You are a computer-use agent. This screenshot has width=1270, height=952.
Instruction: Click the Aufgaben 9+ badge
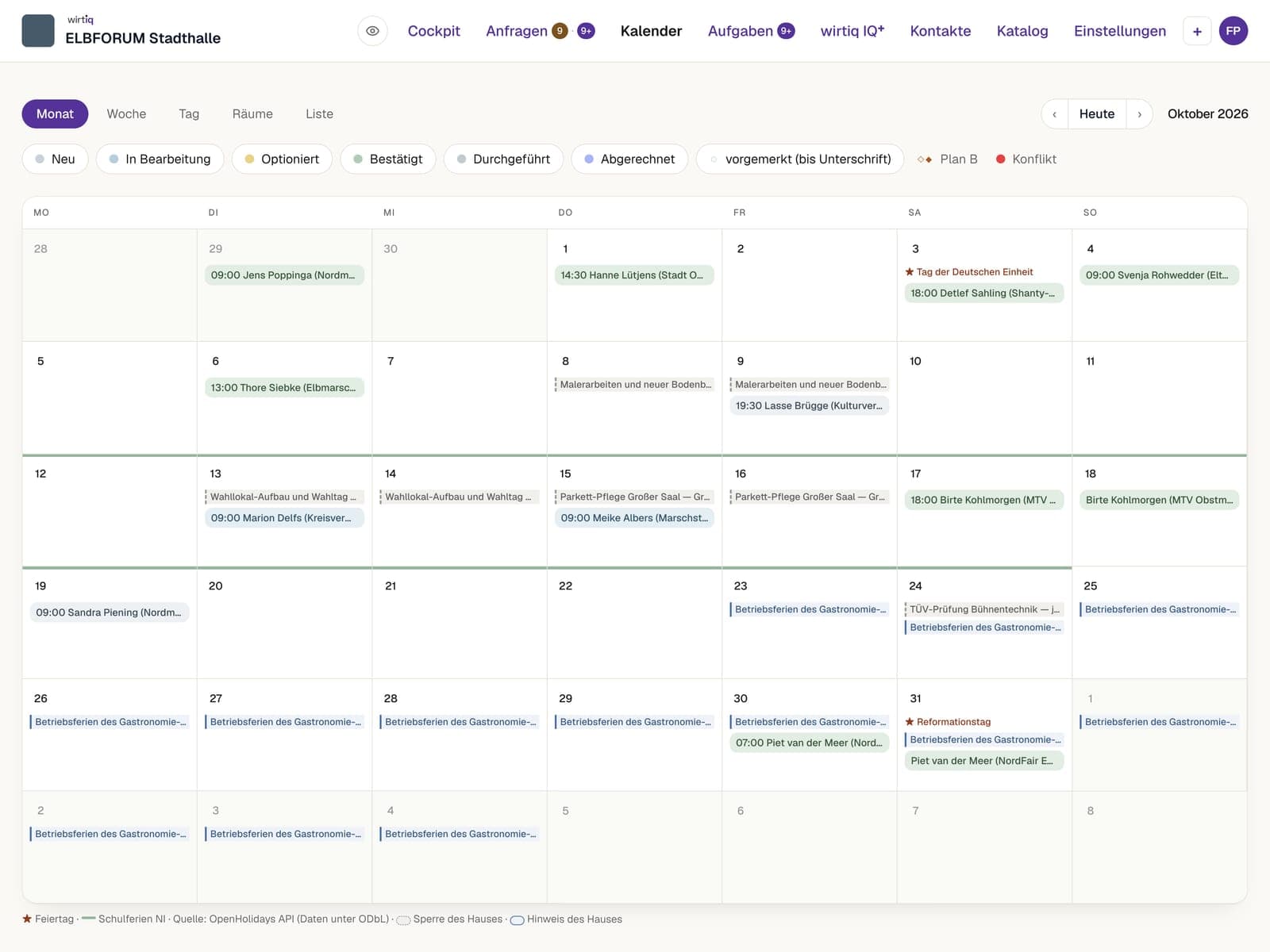(786, 31)
